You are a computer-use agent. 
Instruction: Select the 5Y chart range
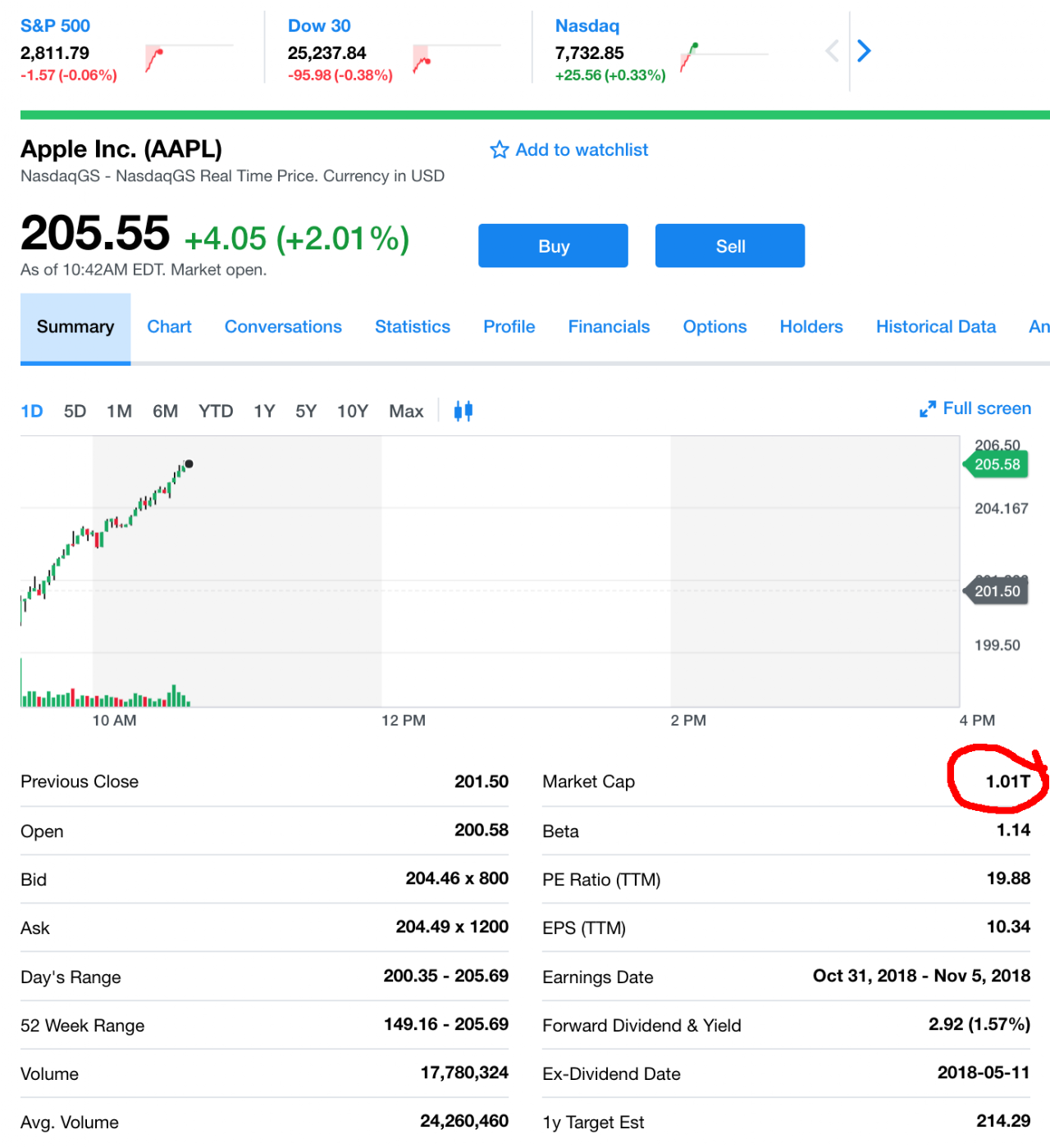tap(306, 412)
